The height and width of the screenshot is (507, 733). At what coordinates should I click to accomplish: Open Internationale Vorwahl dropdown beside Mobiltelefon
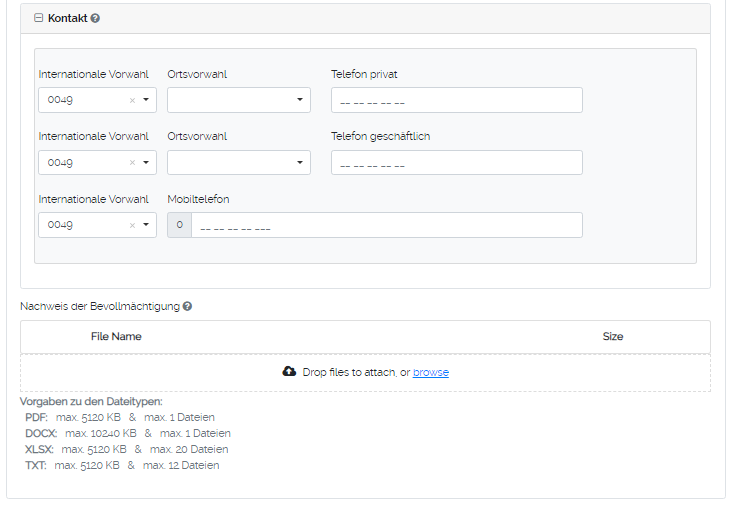click(x=146, y=226)
